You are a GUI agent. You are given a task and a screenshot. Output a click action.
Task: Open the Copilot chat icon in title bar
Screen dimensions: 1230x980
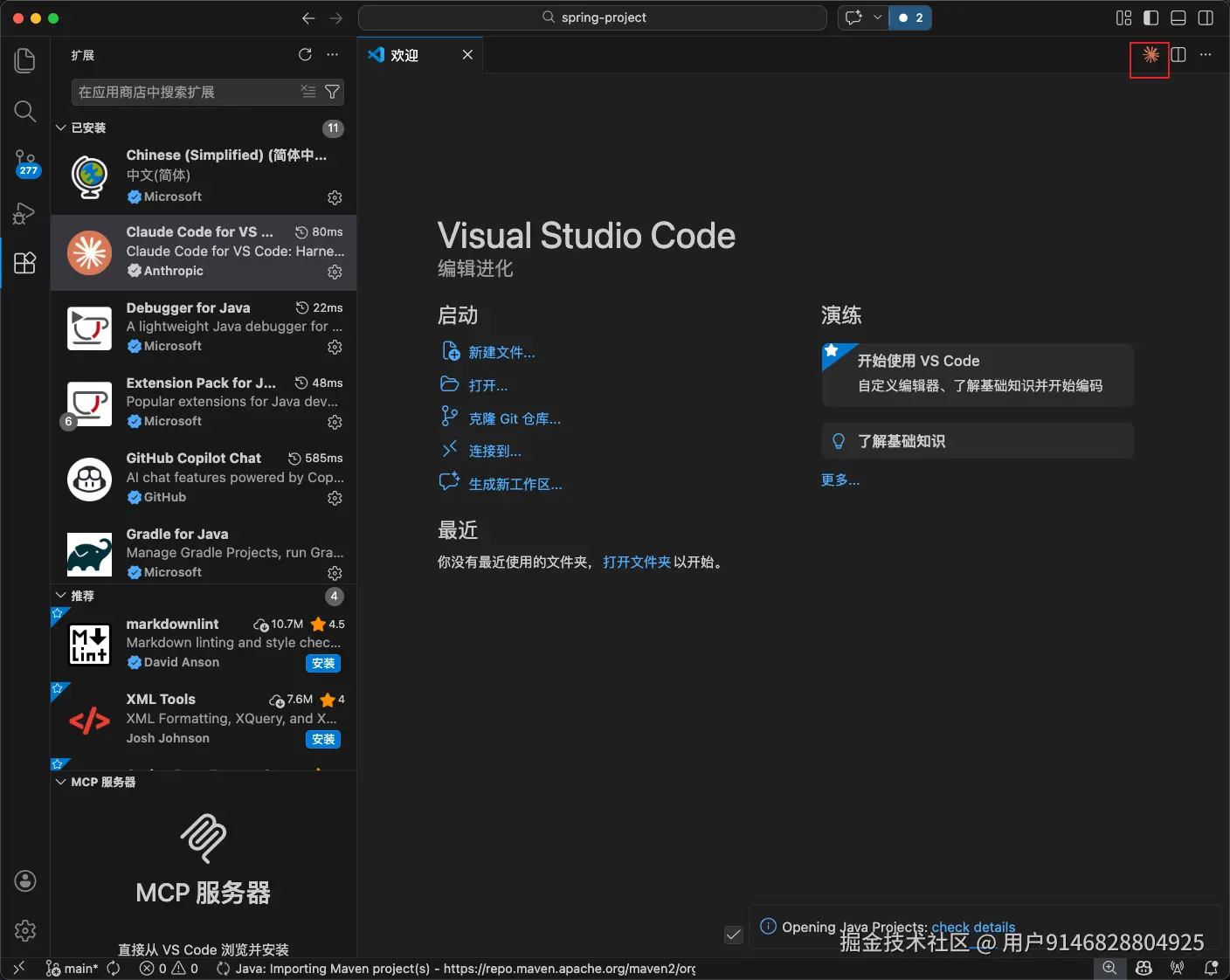[854, 17]
